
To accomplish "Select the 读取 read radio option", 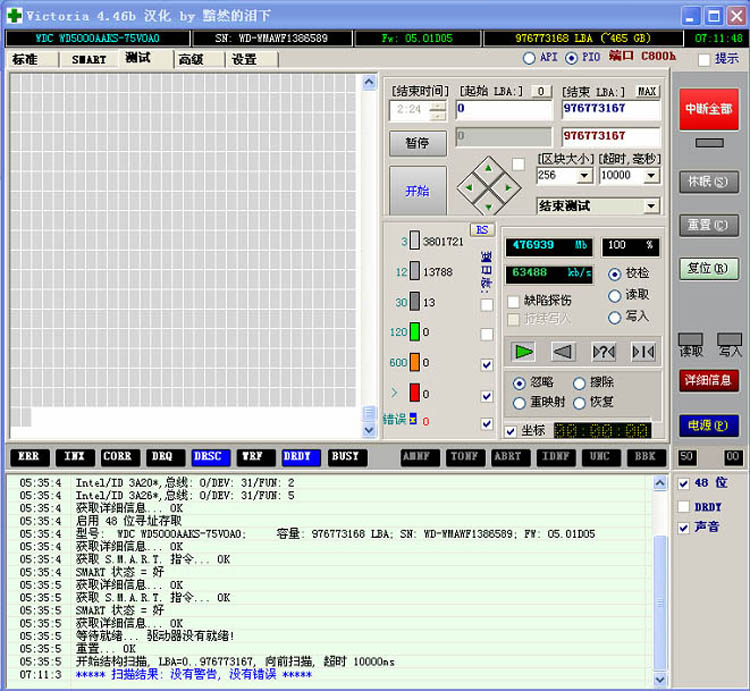I will point(614,296).
